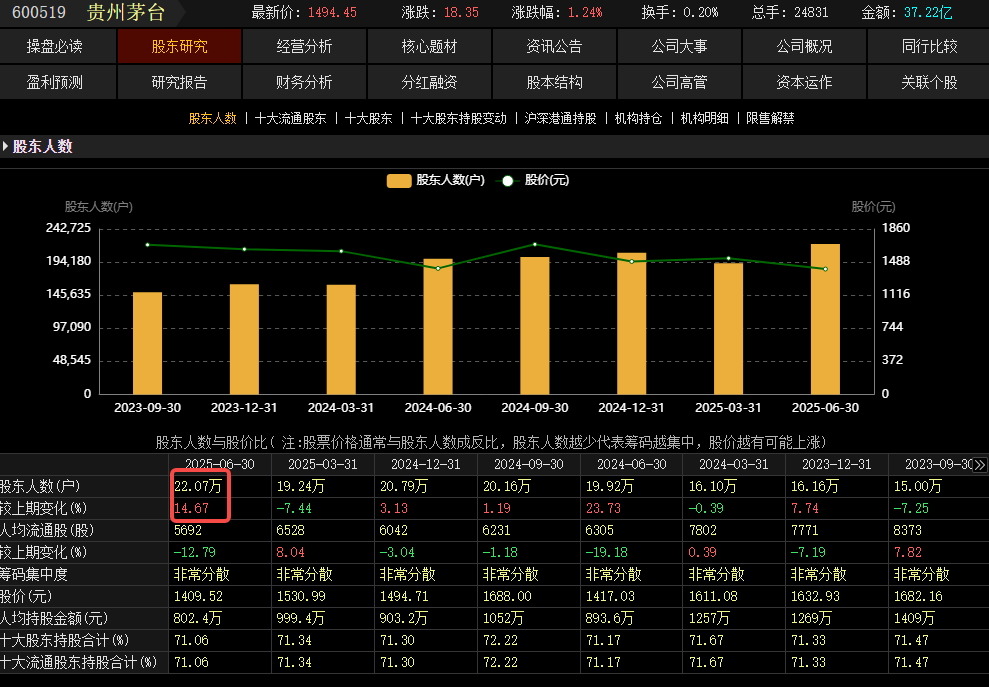
Task: Open the 限售解禁 sub-navigation link
Action: click(x=770, y=118)
